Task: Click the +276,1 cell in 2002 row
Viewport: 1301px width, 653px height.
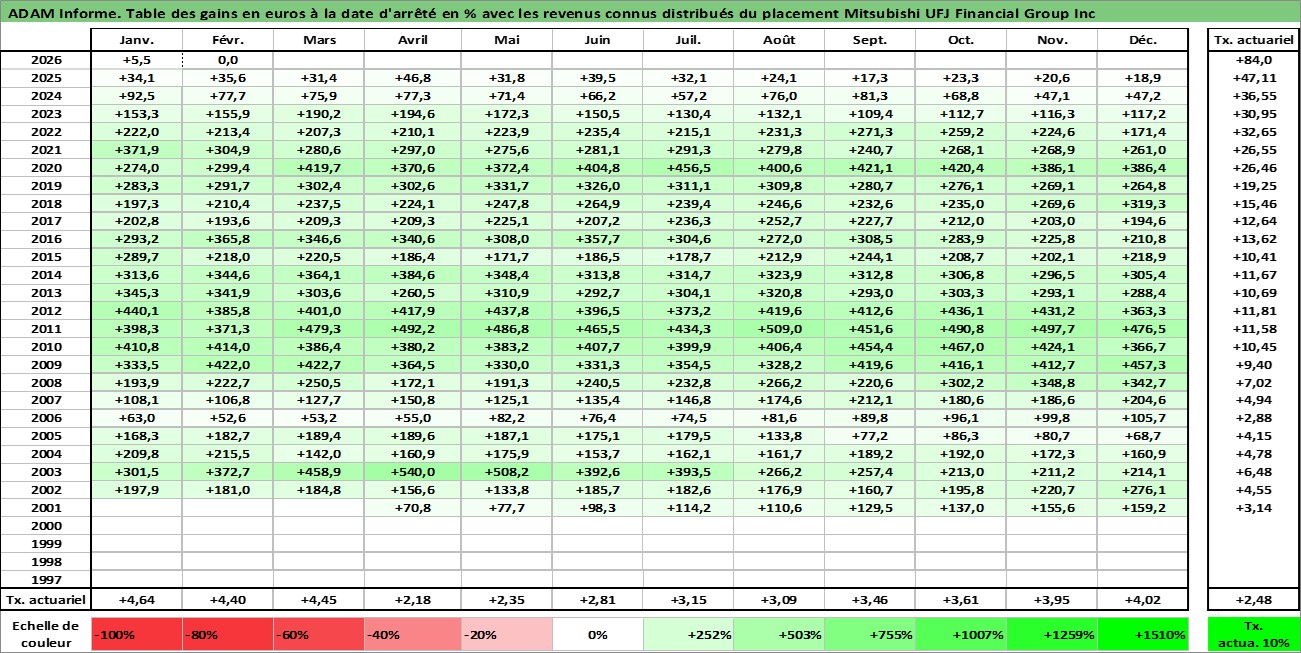Action: click(1143, 490)
